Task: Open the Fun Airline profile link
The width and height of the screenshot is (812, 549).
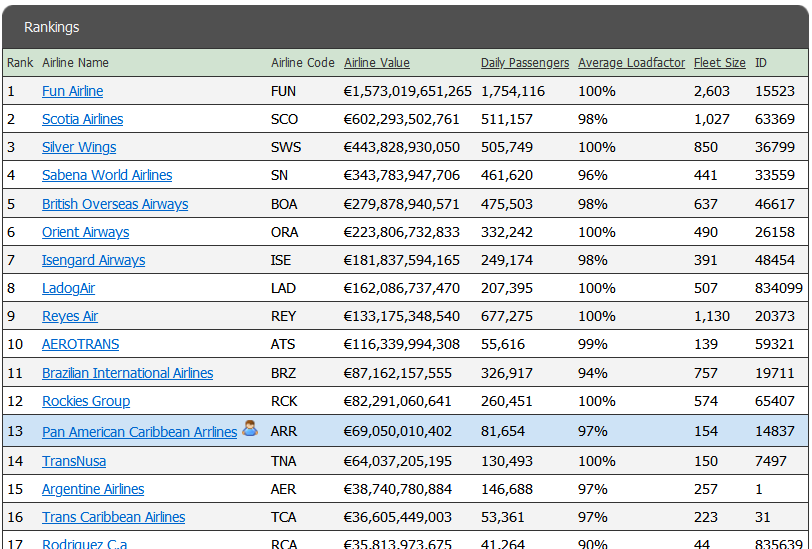Action: point(72,91)
